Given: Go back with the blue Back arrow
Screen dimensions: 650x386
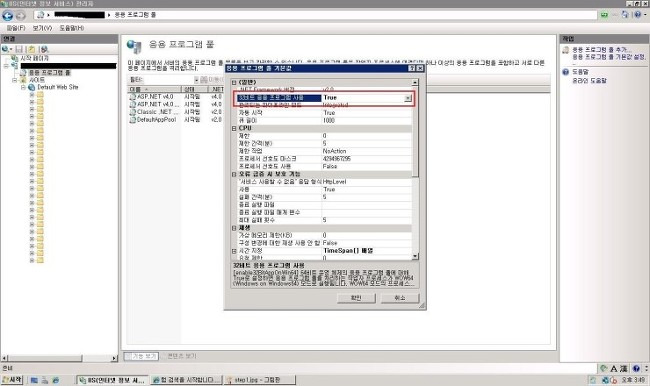Looking at the screenshot, I should (x=7, y=15).
